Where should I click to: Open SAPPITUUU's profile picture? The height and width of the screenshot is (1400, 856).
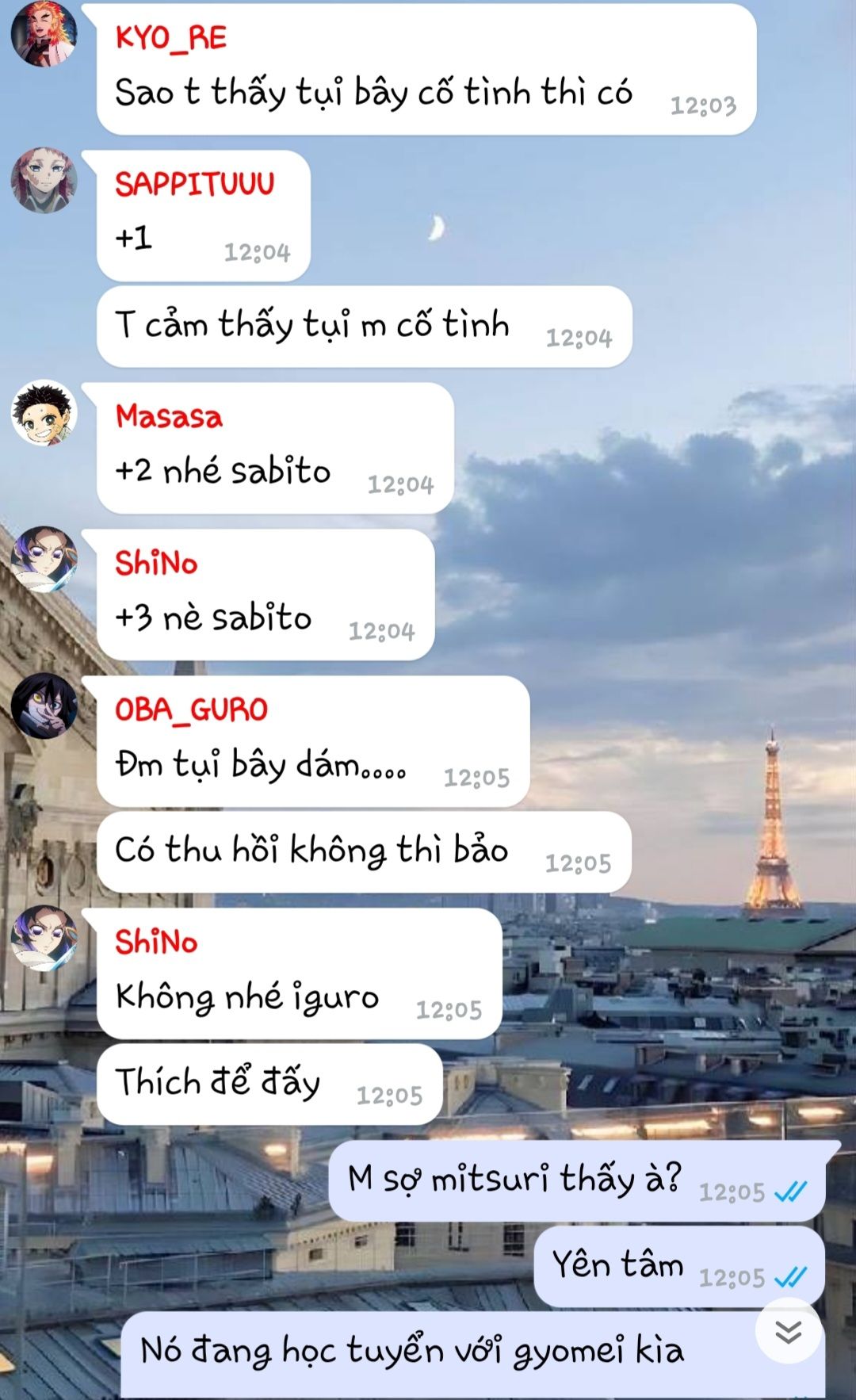44,180
